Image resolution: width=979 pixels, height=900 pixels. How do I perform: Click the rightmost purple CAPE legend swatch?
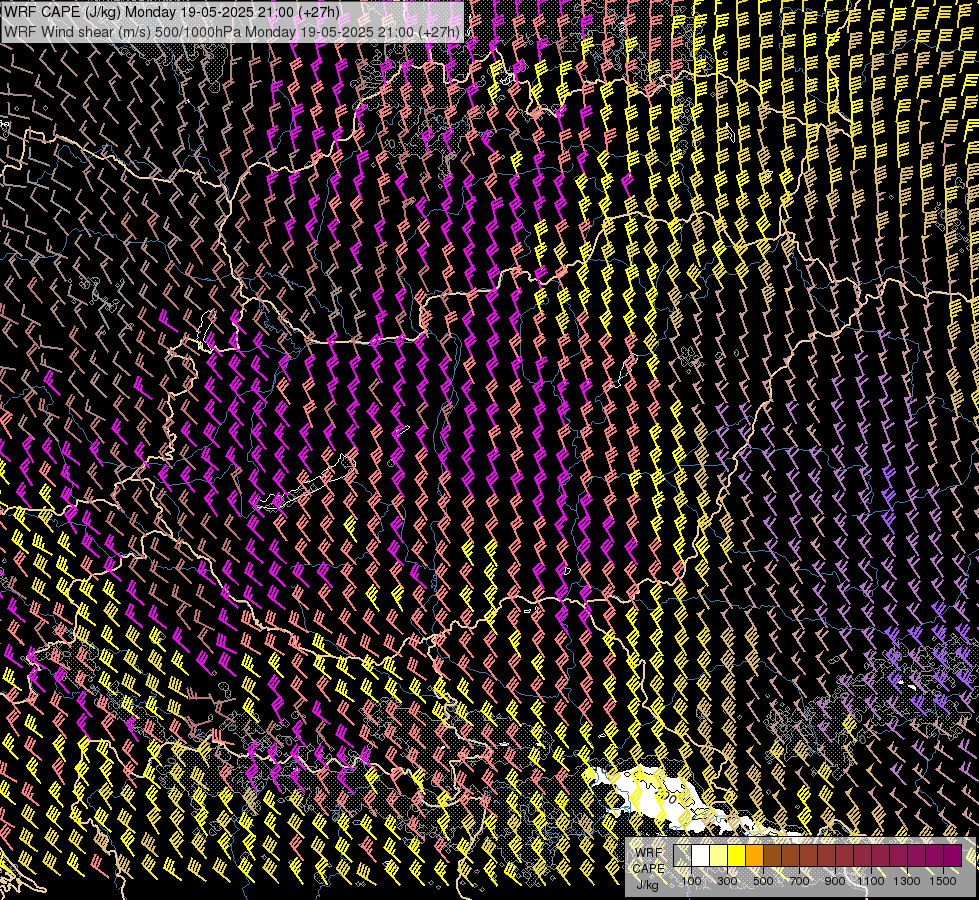953,855
